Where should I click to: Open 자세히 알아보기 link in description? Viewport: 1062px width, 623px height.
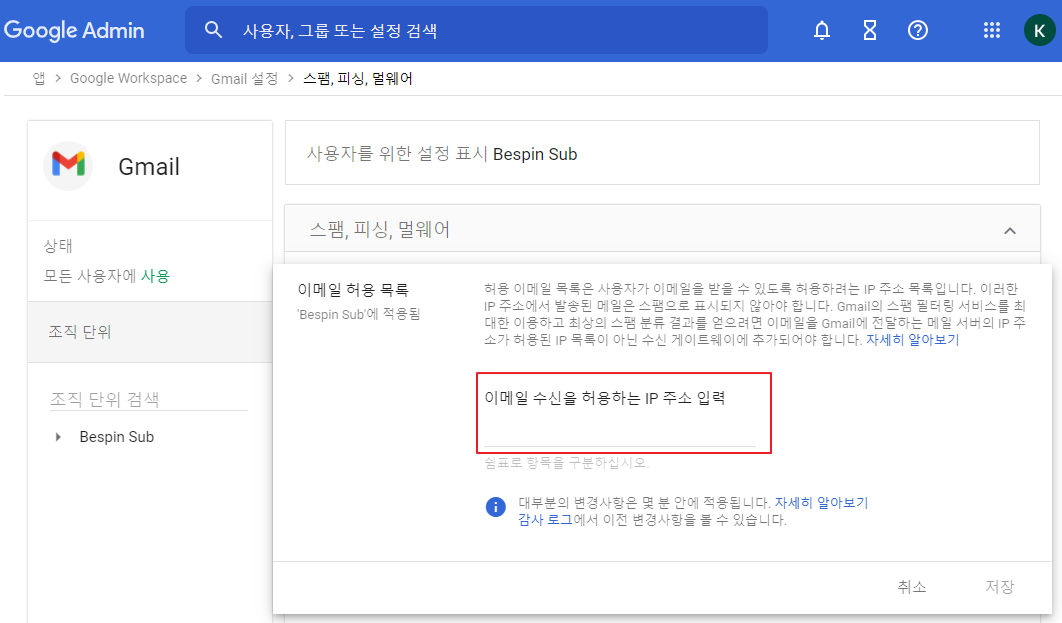[x=913, y=340]
